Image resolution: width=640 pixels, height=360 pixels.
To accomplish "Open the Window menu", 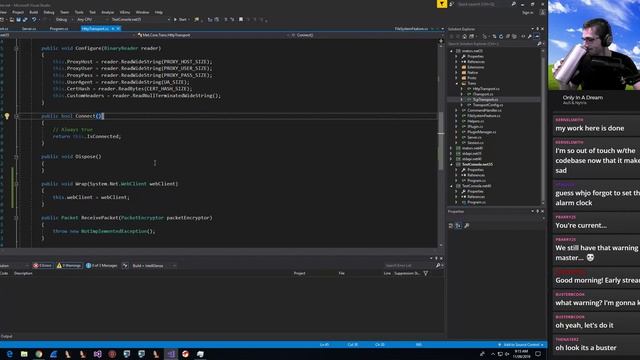I will pos(142,12).
